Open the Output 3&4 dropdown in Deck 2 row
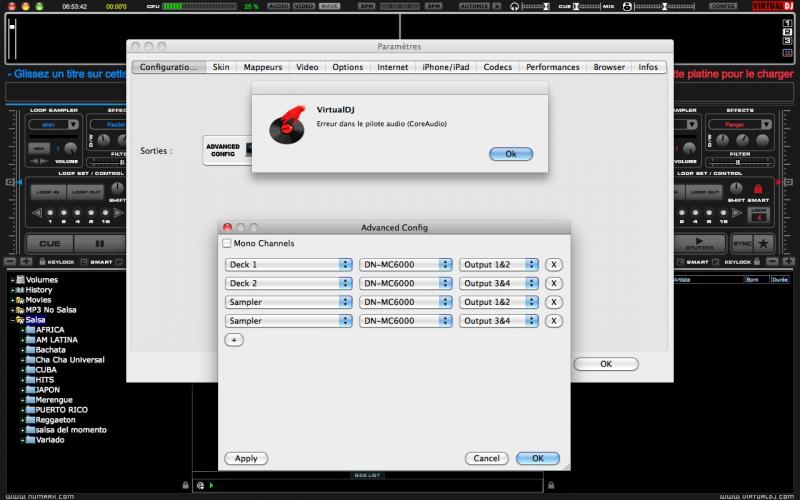 [498, 283]
